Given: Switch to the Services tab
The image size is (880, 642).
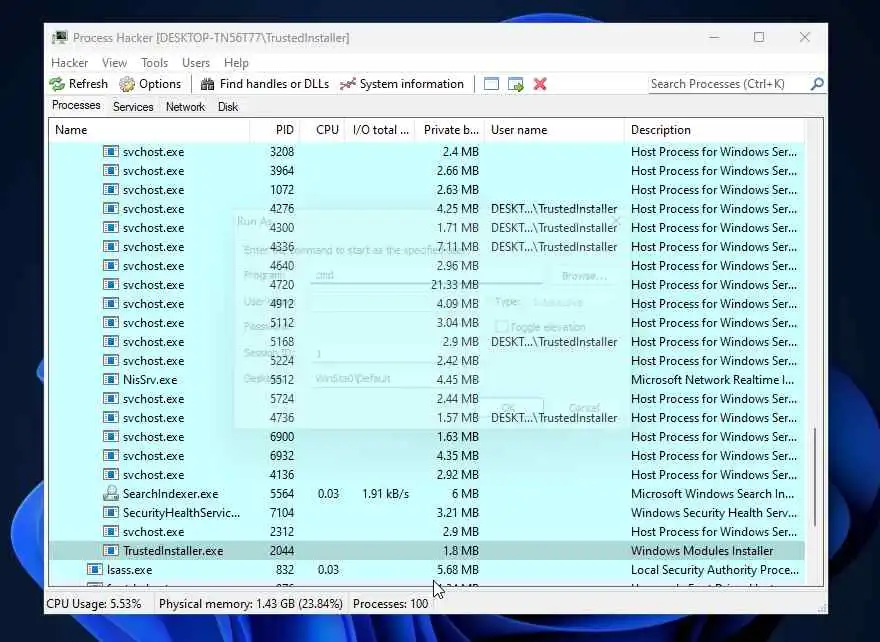Looking at the screenshot, I should [x=133, y=107].
